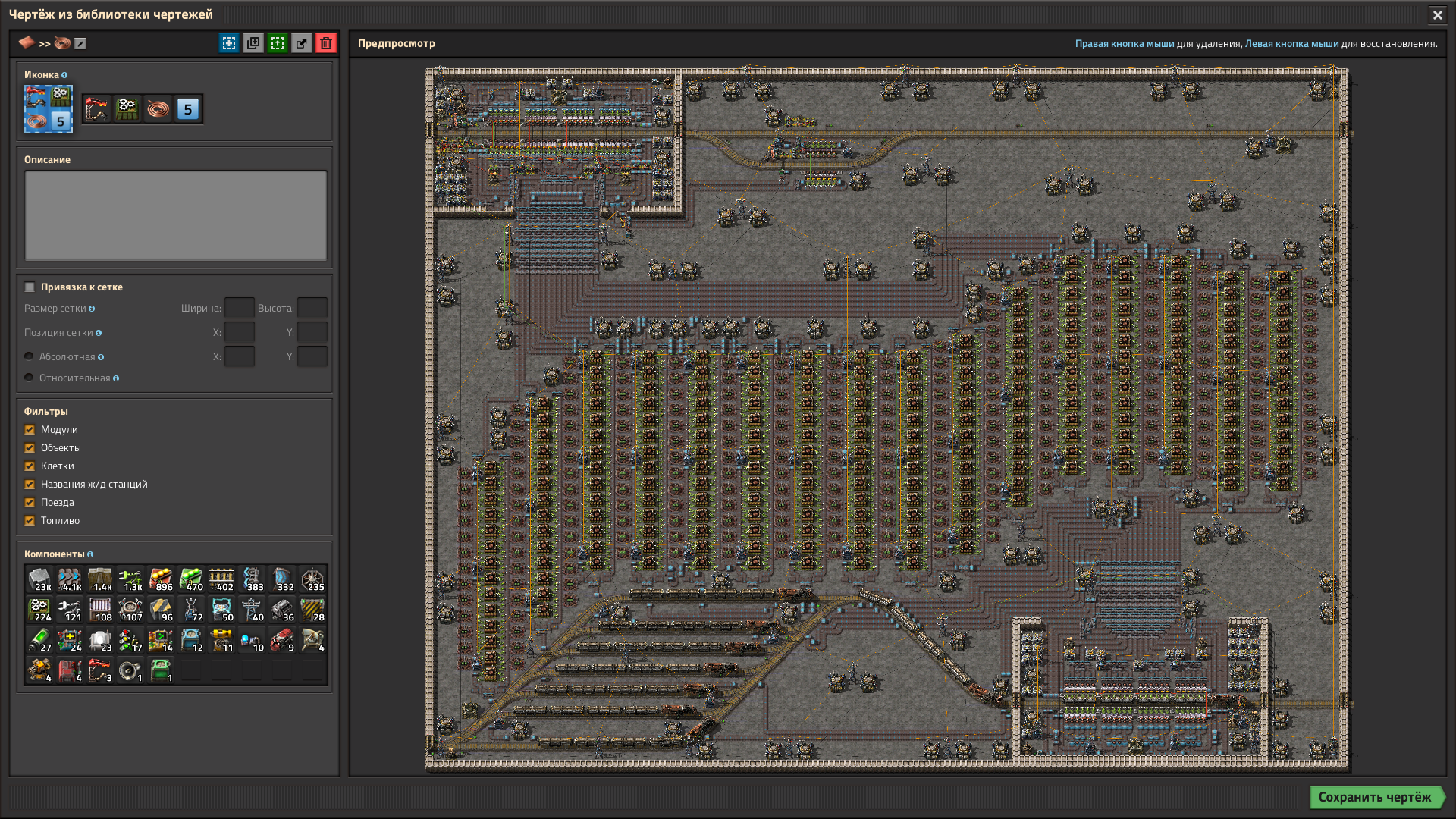The width and height of the screenshot is (1456, 819).
Task: Click the green reassign-contents button
Action: (278, 43)
